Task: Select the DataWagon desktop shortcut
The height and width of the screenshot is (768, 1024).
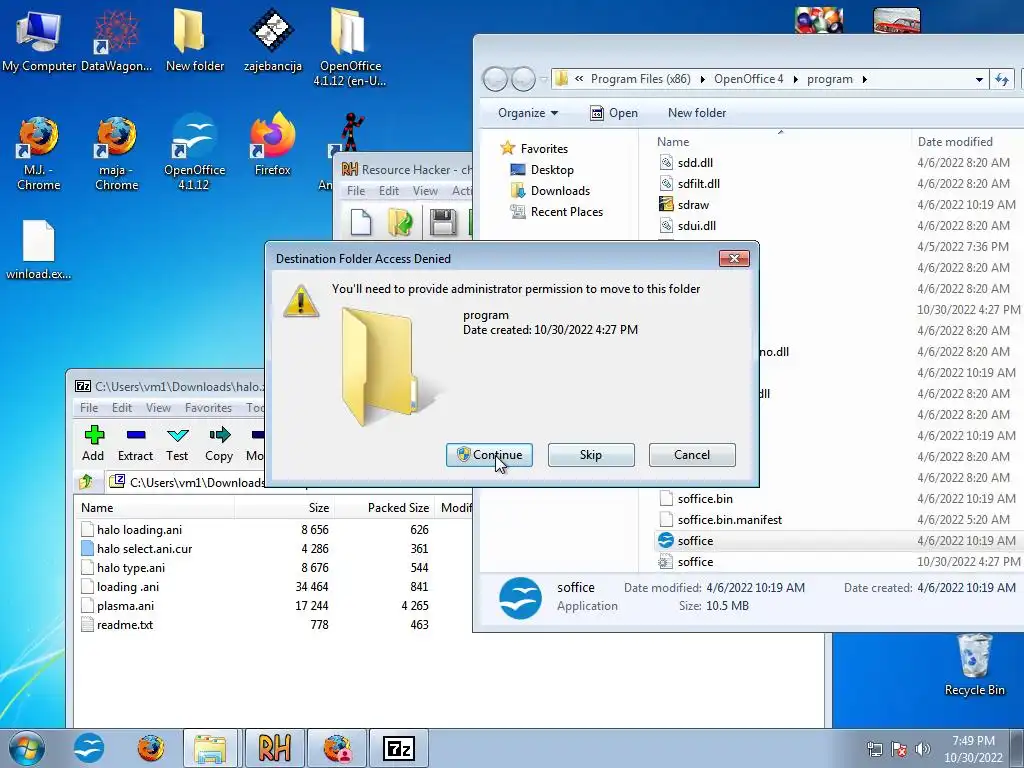Action: coord(116,39)
